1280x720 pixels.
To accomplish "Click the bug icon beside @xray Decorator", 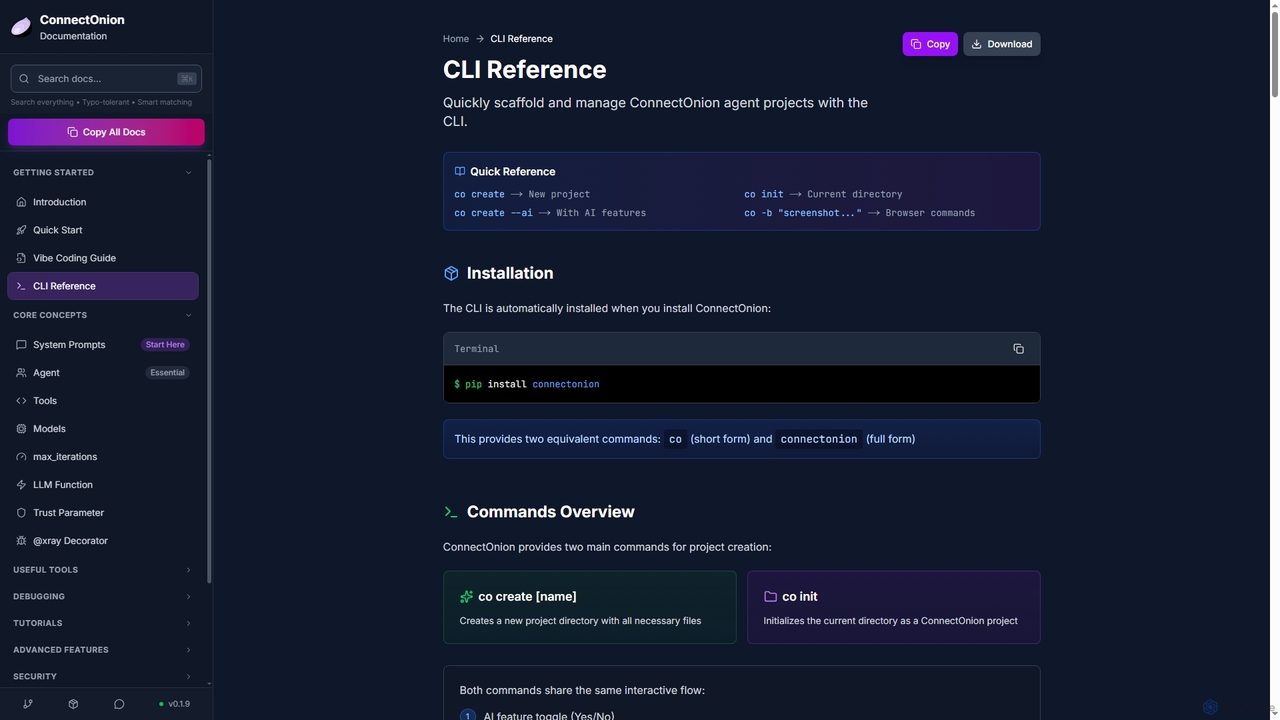I will coord(21,541).
